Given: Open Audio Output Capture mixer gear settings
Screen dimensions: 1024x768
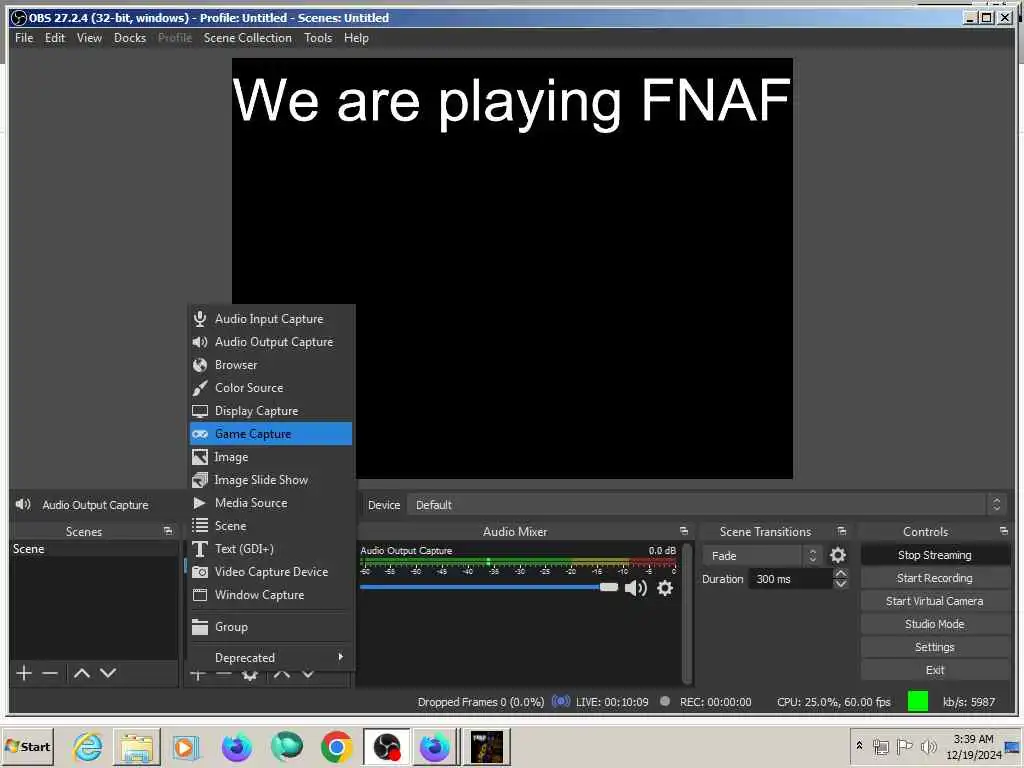Looking at the screenshot, I should coord(665,588).
